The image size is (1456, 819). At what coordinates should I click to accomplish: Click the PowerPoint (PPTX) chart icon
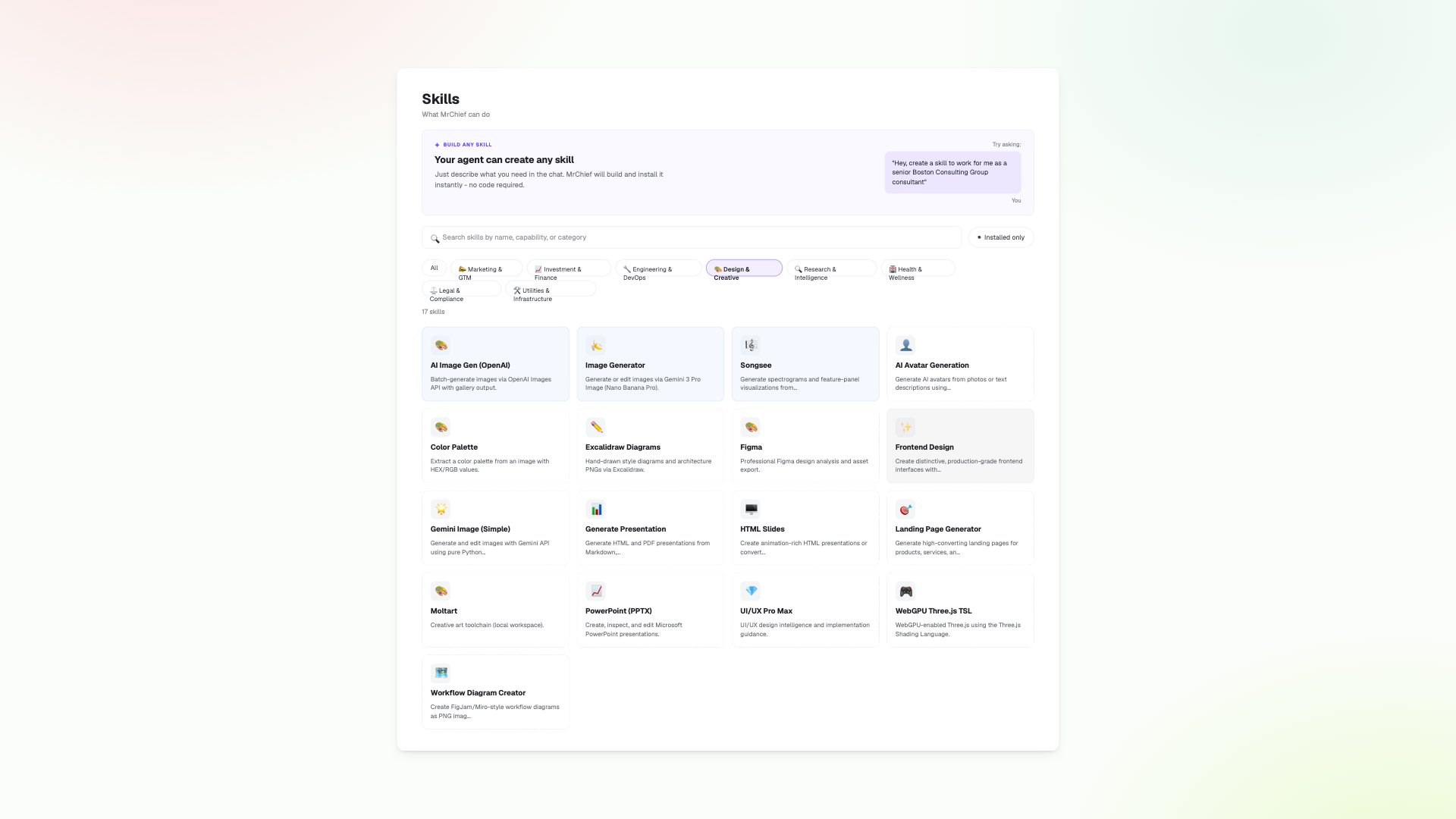[x=596, y=591]
